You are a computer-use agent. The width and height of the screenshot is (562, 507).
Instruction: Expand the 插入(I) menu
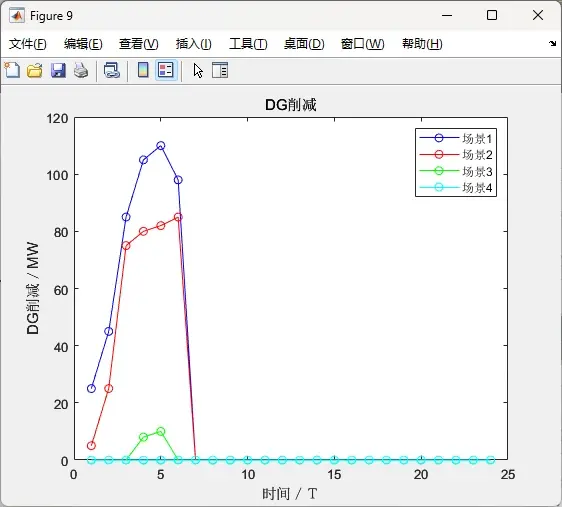(194, 44)
